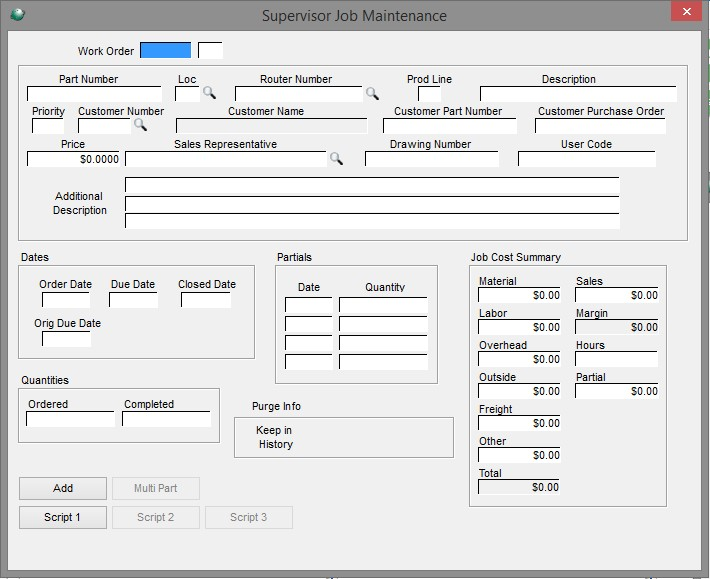Screen dimensions: 710x579
Task: Click the Hours field
Action: (617, 359)
